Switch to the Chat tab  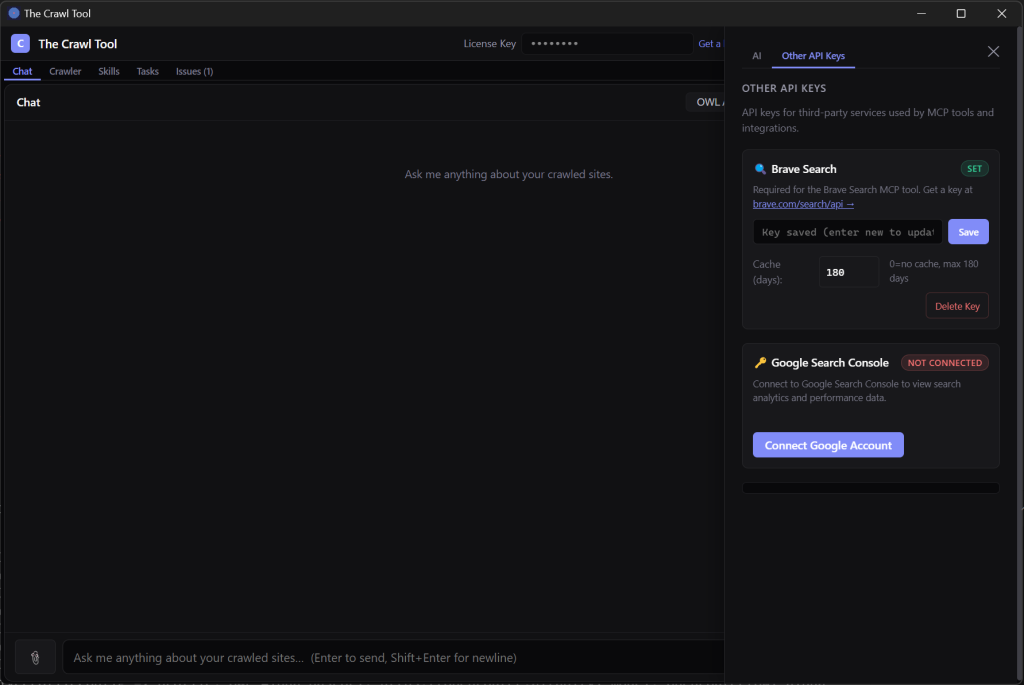pyautogui.click(x=22, y=71)
